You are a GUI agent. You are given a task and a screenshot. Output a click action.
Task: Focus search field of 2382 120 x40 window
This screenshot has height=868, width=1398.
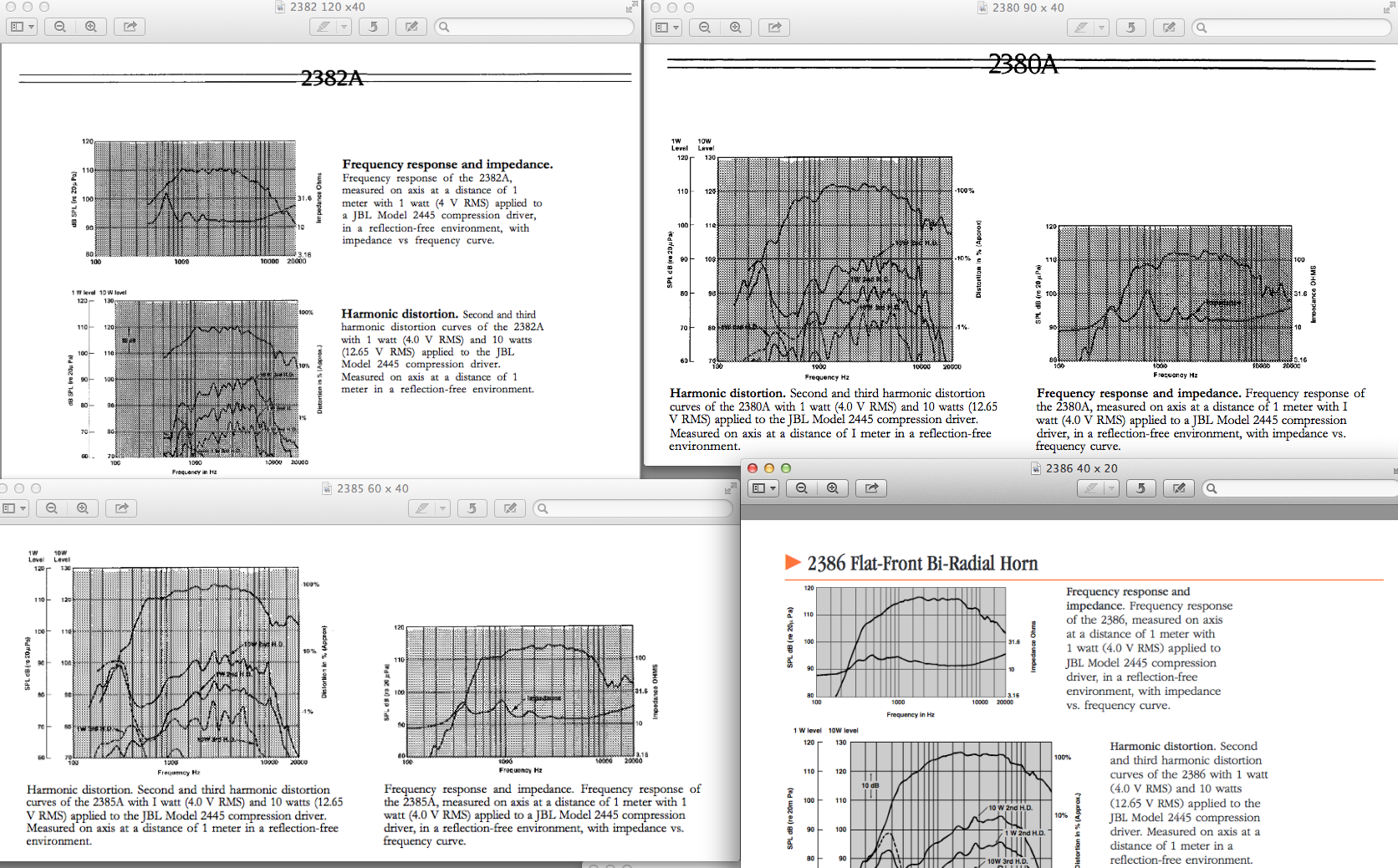point(535,27)
